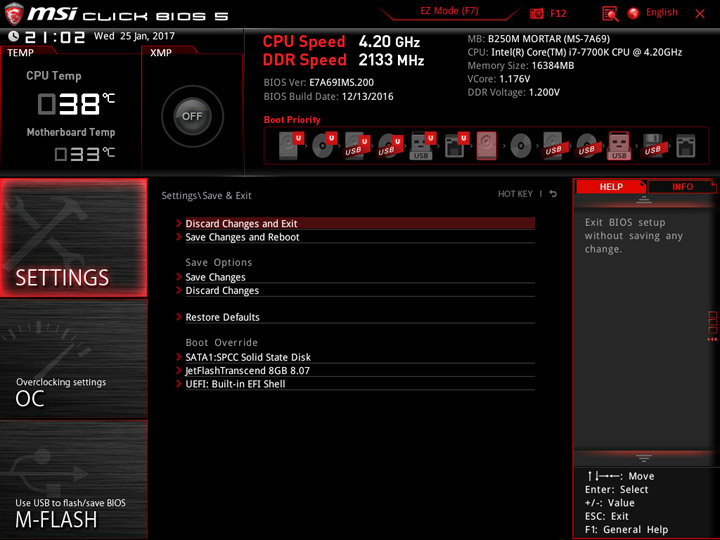Screen dimensions: 720x540
Task: Click the MSI dragon shield logo
Action: 13,14
